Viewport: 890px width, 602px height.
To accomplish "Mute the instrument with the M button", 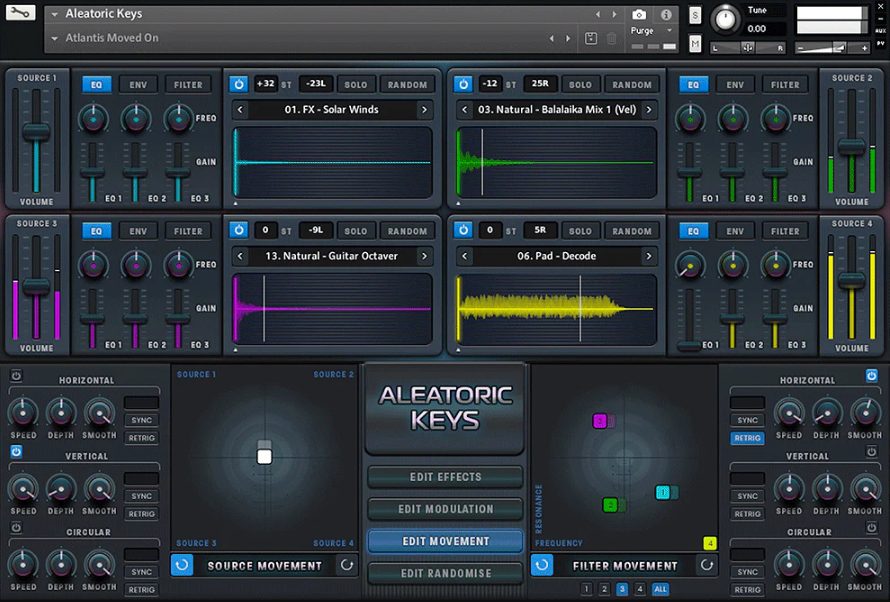I will pos(695,43).
